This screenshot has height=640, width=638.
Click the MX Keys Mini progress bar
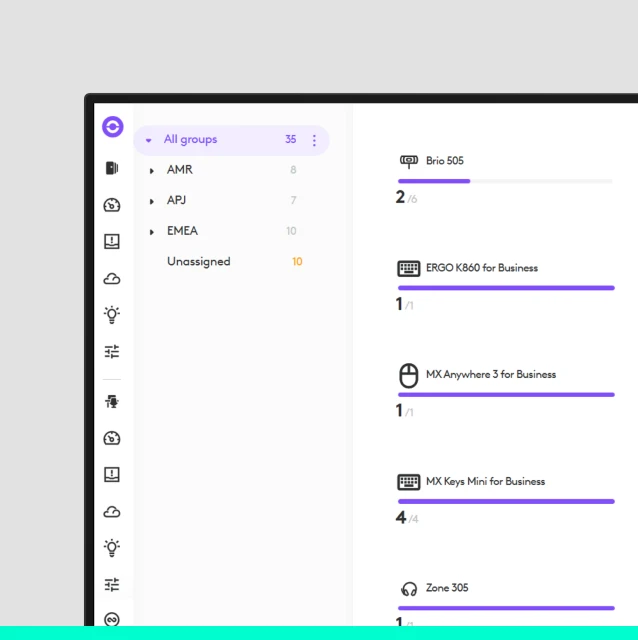pyautogui.click(x=506, y=501)
